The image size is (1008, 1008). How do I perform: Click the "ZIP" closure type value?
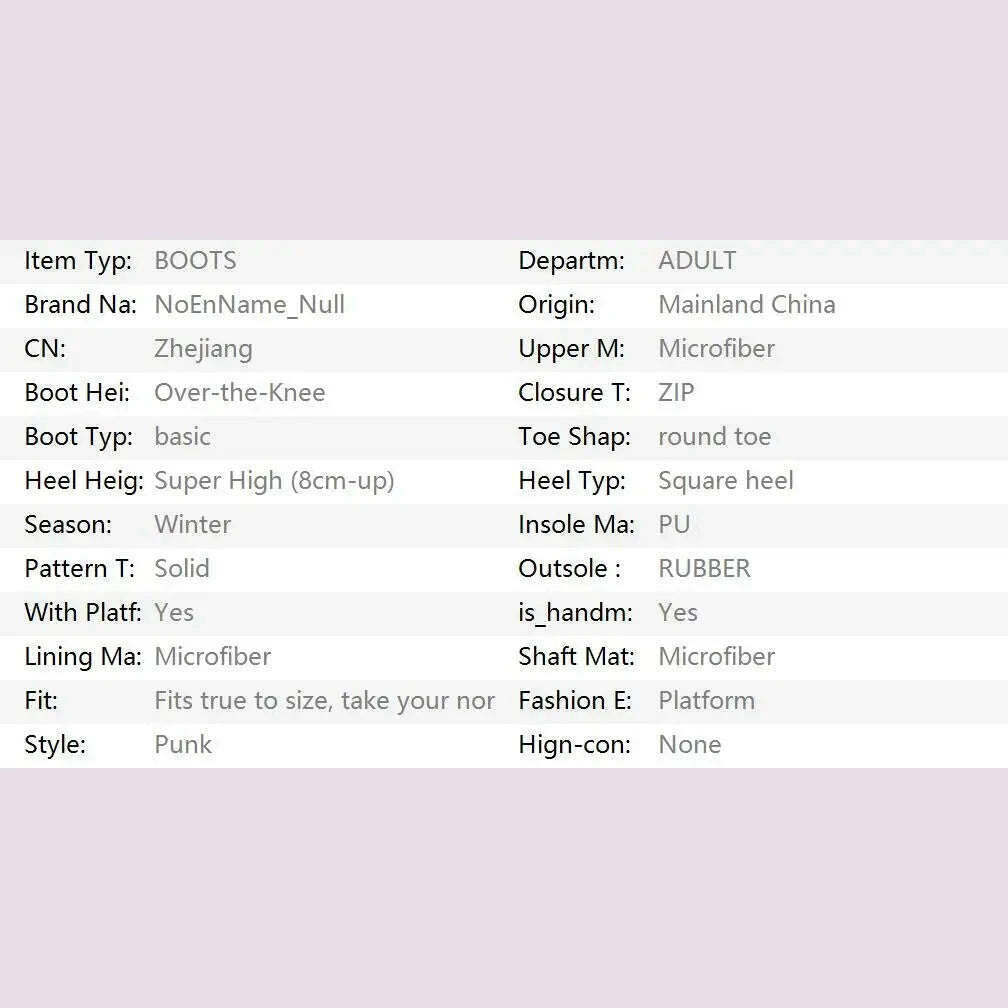point(676,393)
